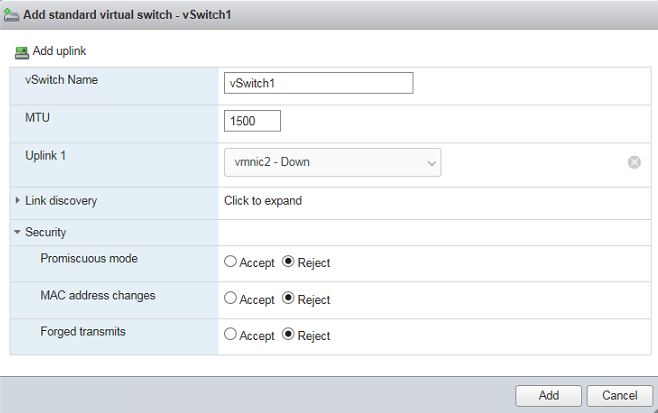658x413 pixels.
Task: Click the Security section label
Action: tap(45, 232)
